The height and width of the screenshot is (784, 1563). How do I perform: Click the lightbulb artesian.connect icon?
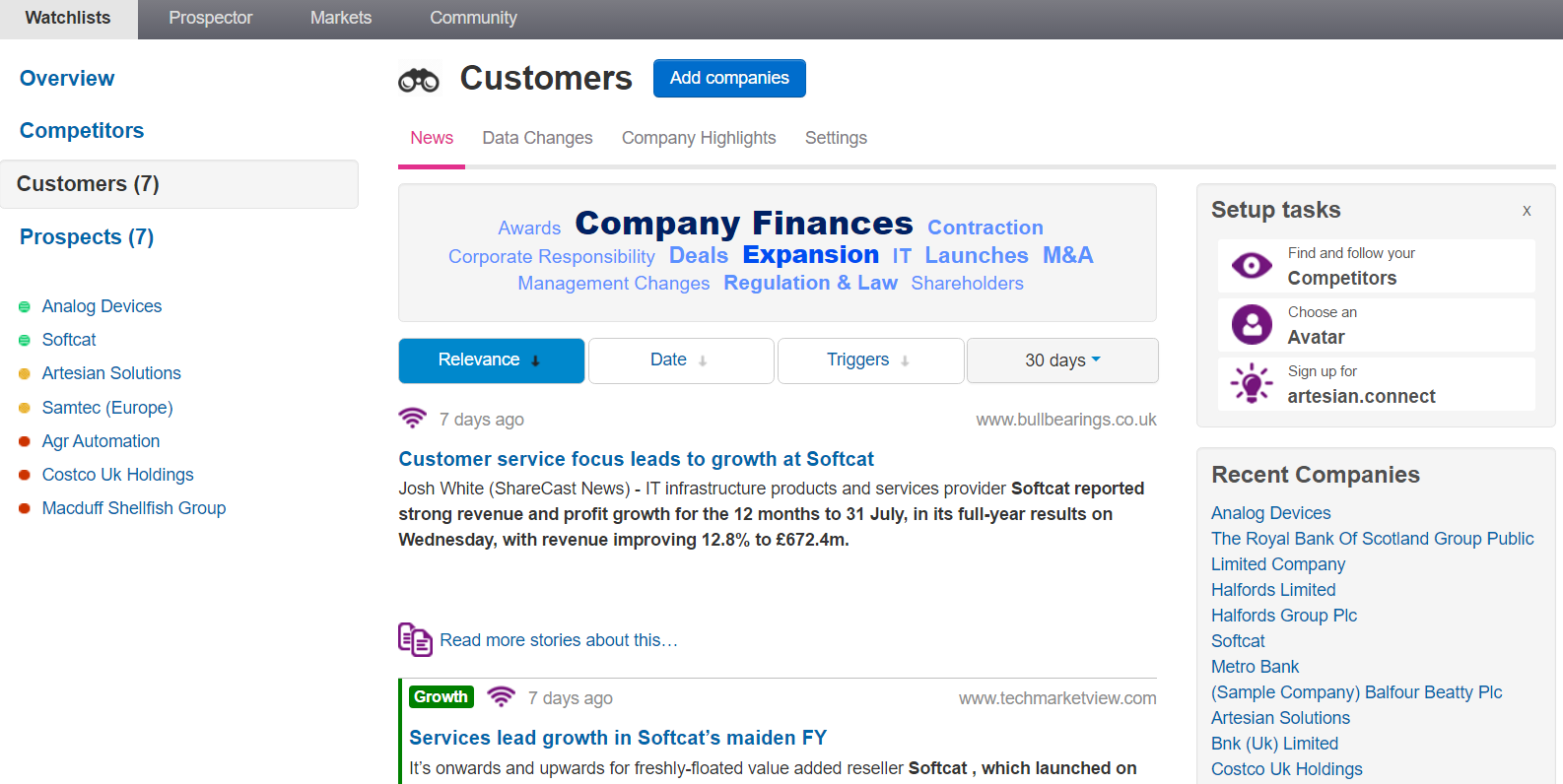point(1252,383)
